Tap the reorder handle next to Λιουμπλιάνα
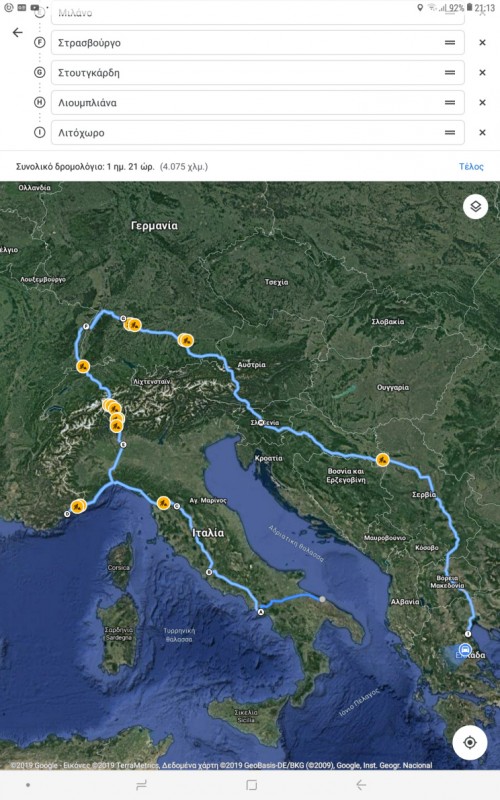 point(449,103)
